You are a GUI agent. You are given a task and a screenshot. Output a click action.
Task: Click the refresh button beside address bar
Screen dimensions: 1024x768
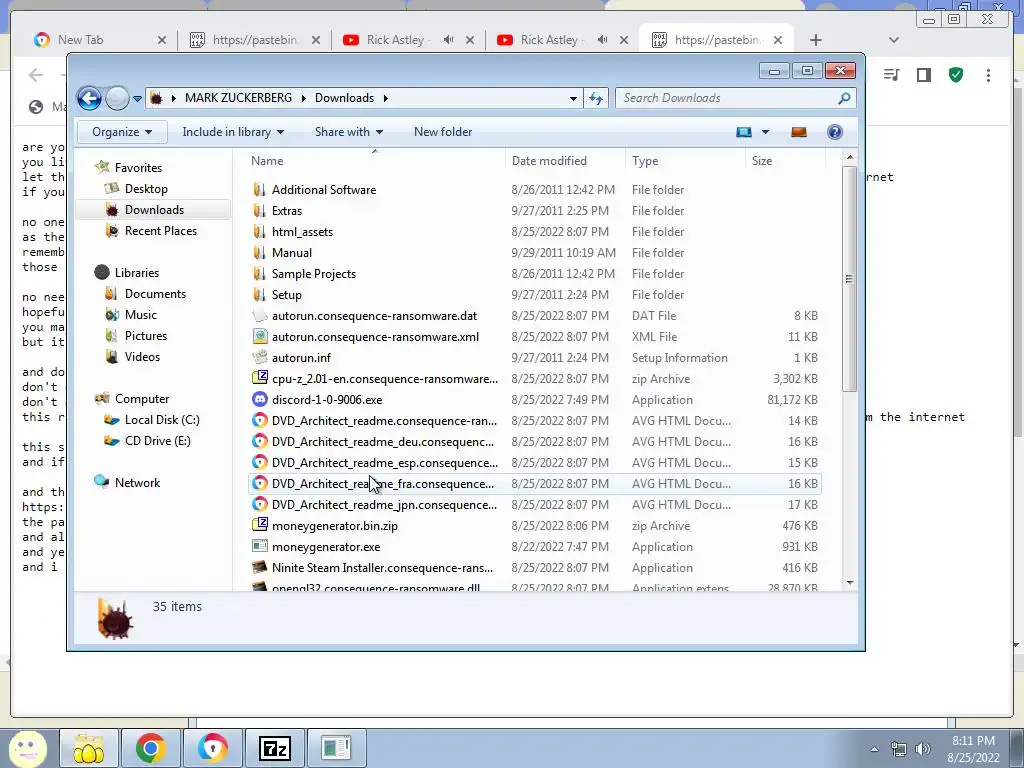pyautogui.click(x=596, y=98)
